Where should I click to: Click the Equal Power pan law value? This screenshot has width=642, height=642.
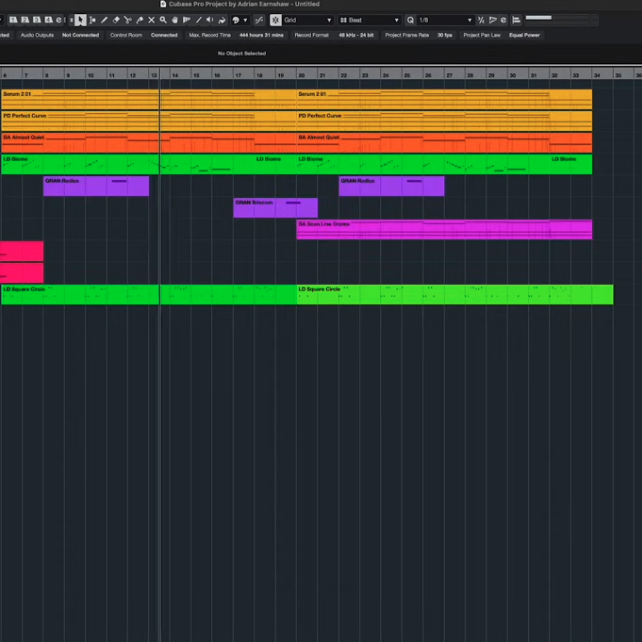[x=524, y=35]
